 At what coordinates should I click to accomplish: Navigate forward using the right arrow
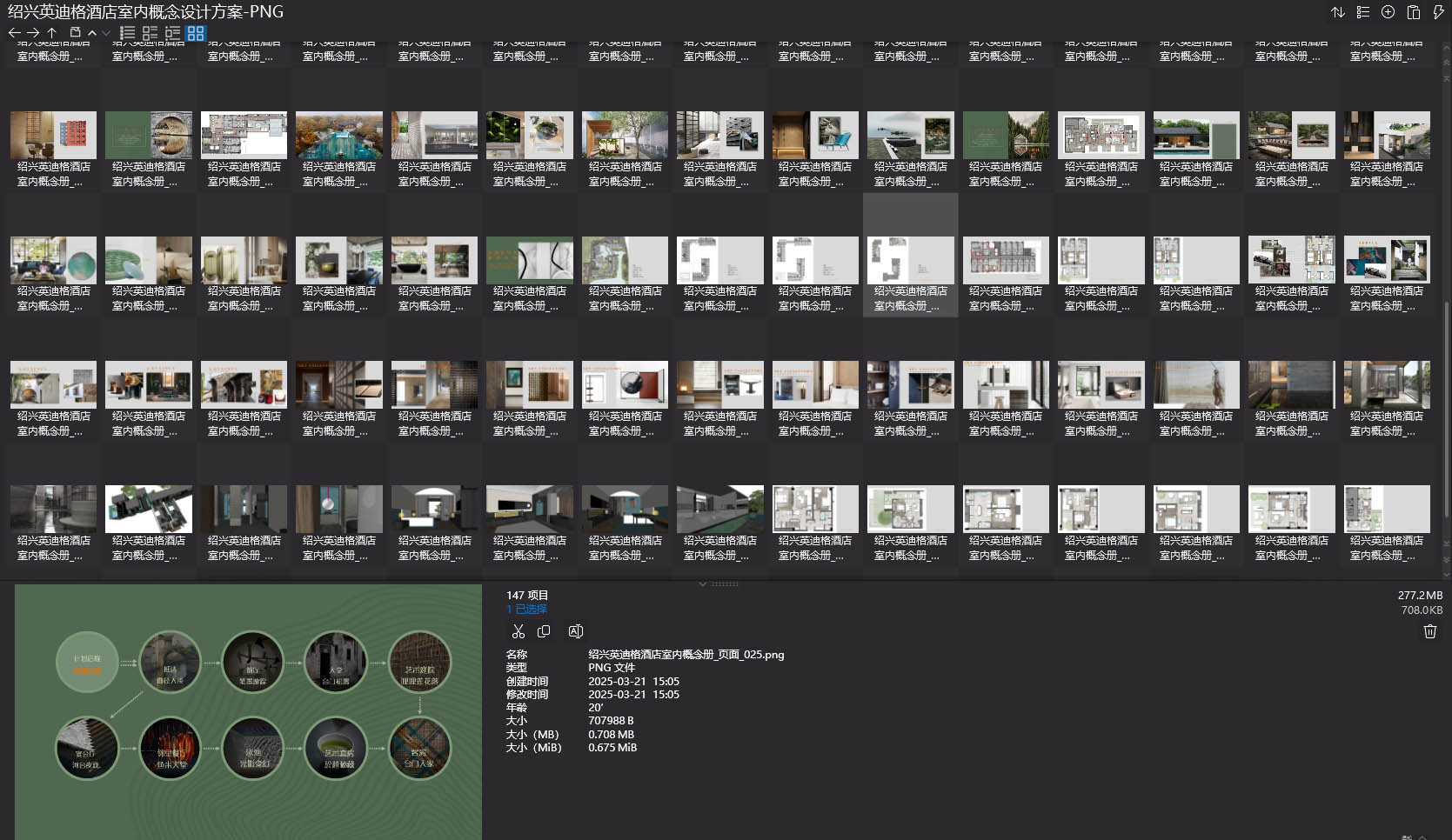(x=33, y=33)
